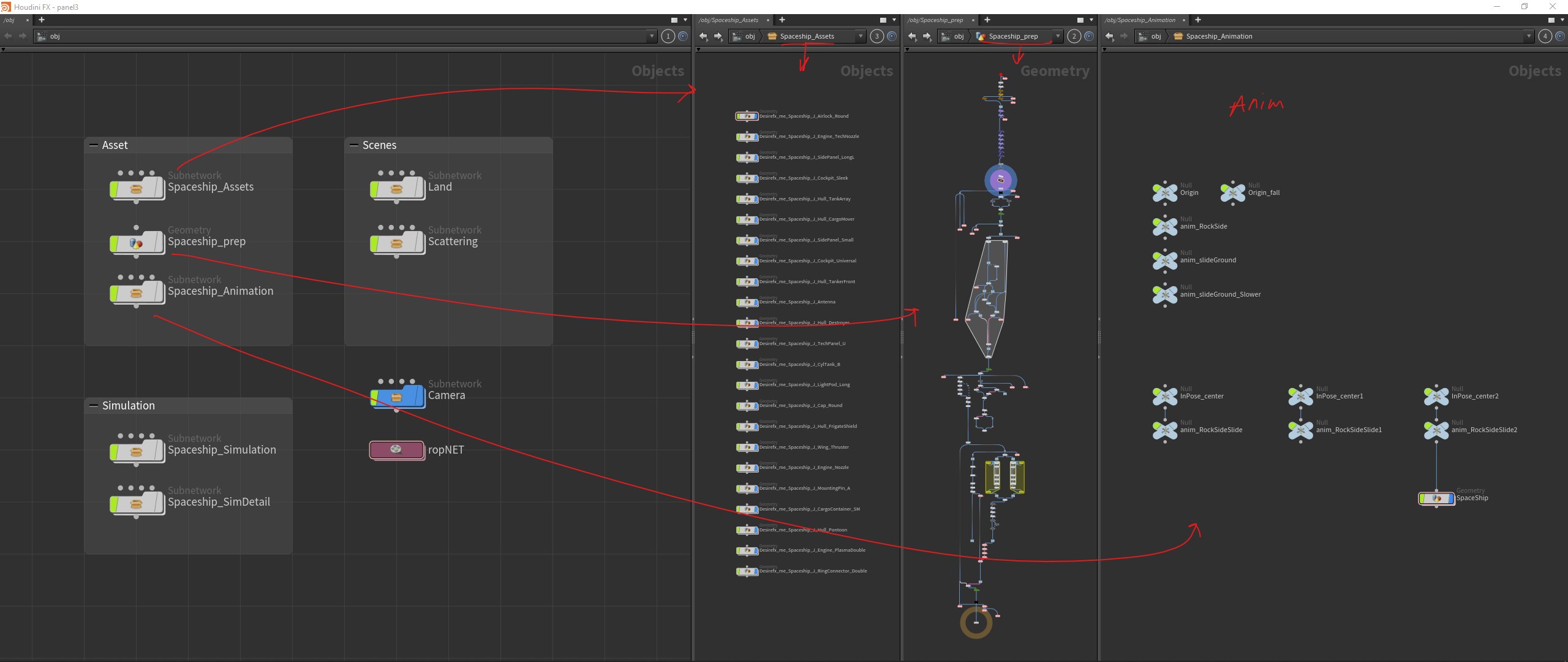Click the anim_slideGround null node icon
The image size is (1568, 662).
click(x=1164, y=260)
